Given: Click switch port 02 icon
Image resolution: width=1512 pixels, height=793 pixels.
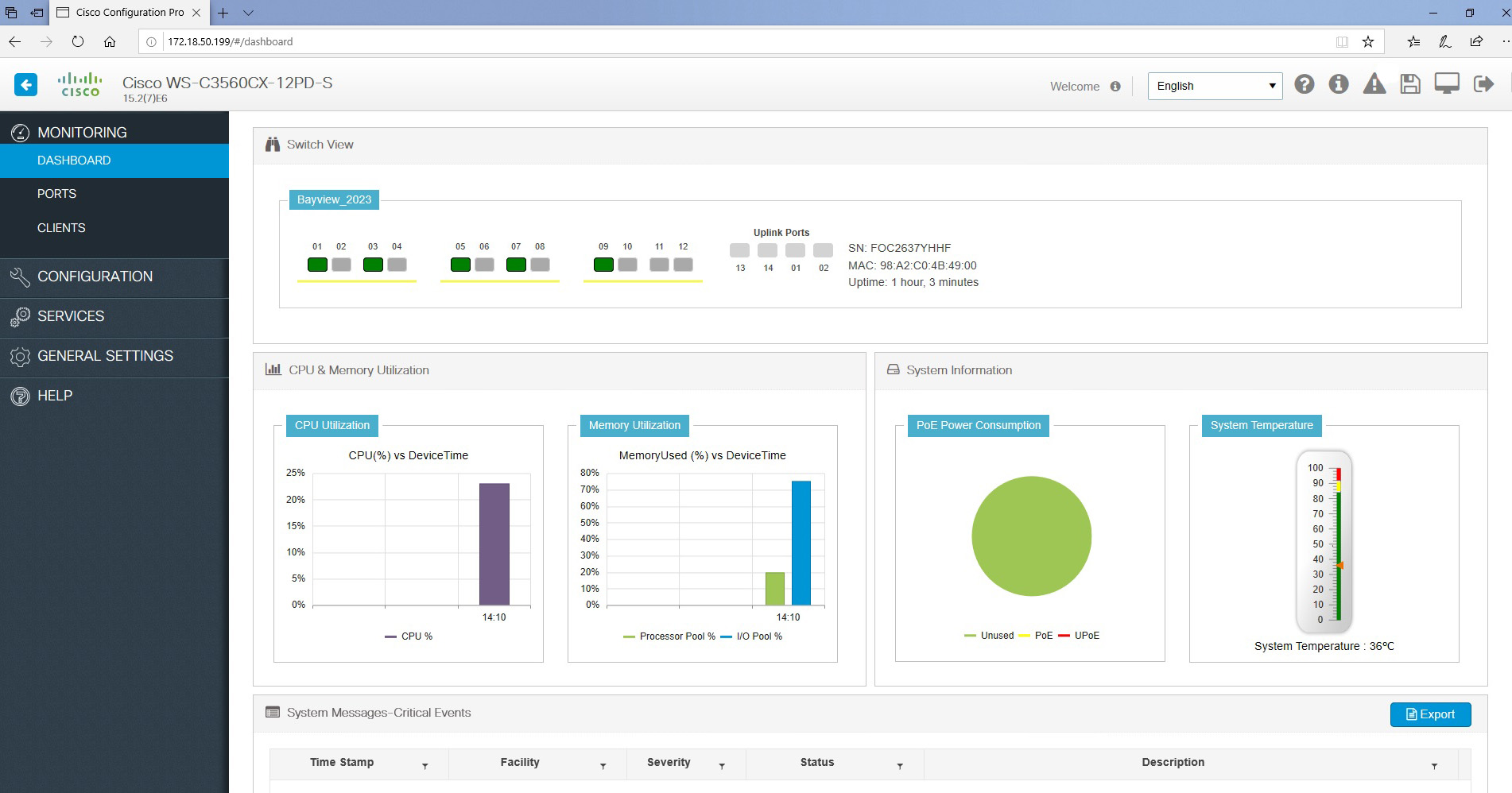Looking at the screenshot, I should coord(341,265).
